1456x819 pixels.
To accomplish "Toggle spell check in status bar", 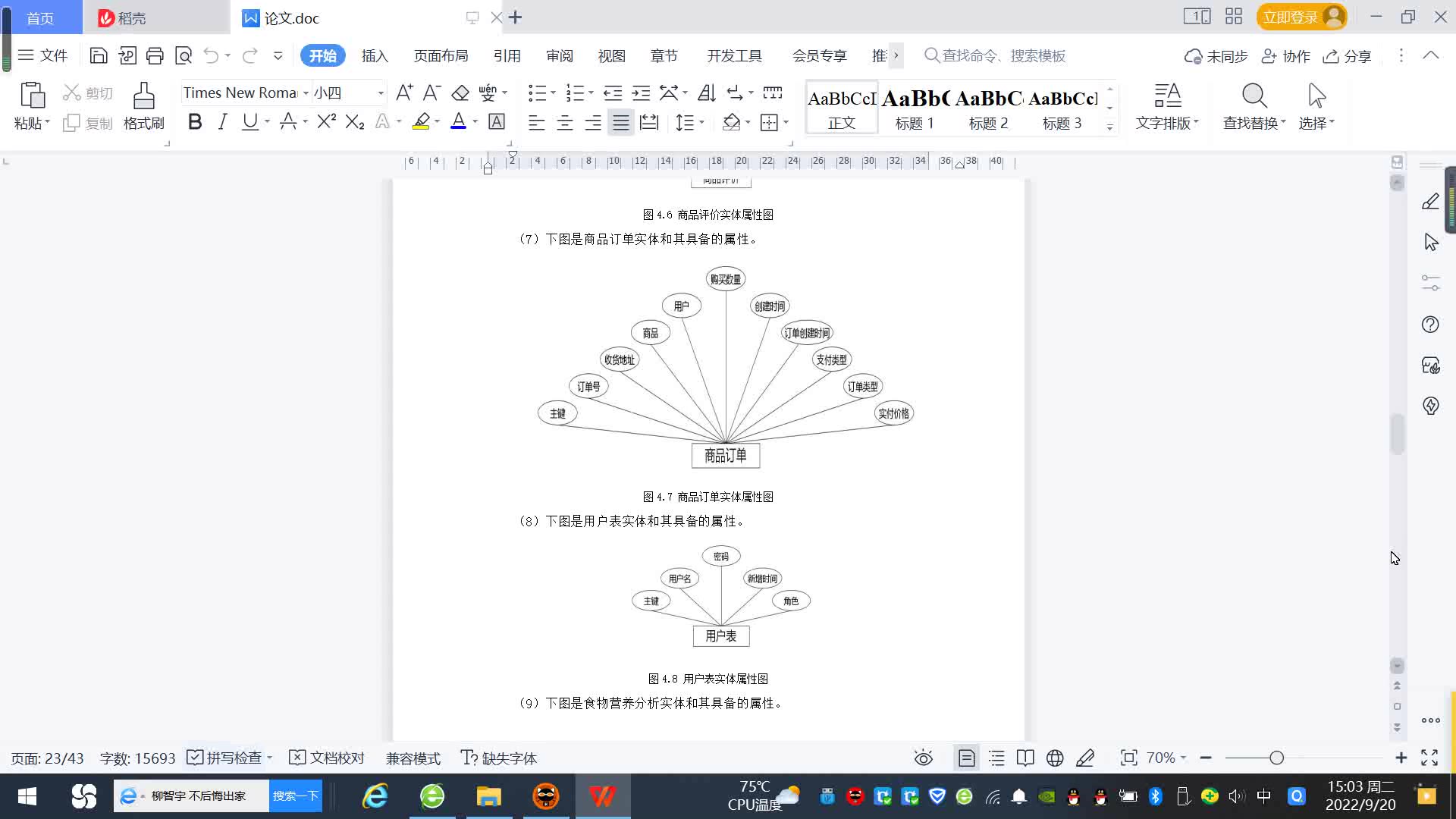I will pos(227,758).
